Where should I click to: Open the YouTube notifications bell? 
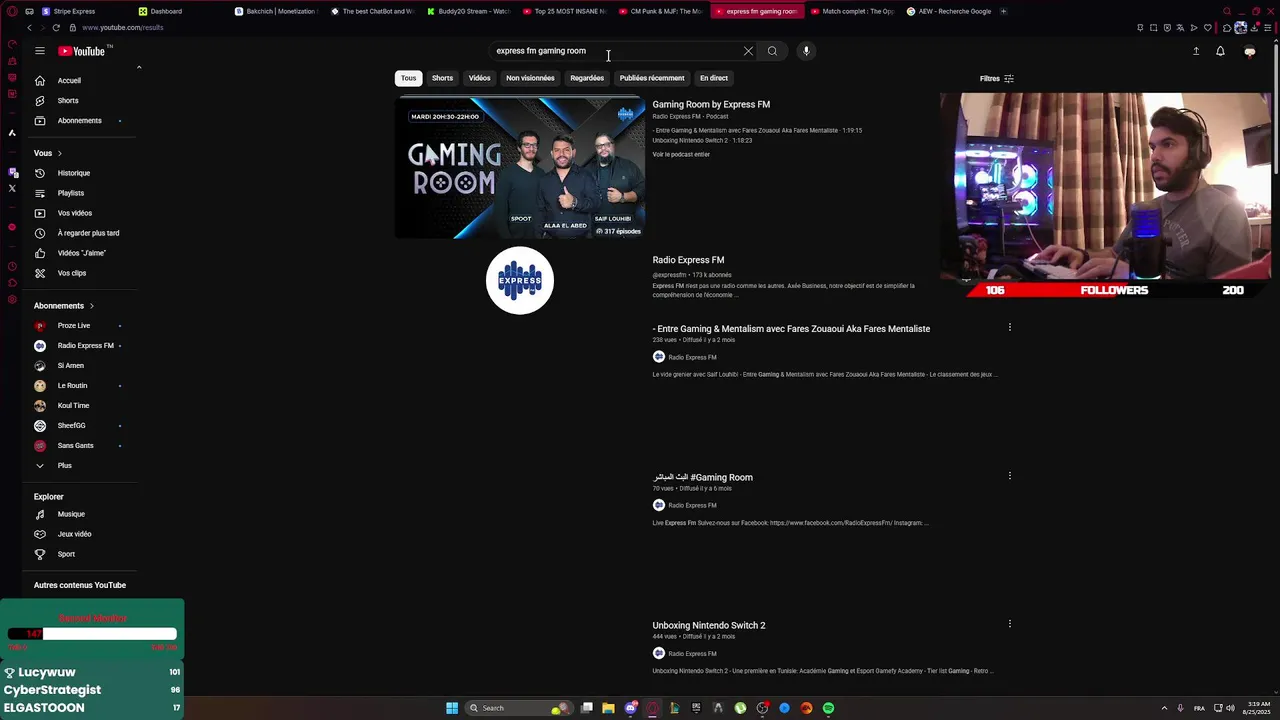pos(1220,51)
